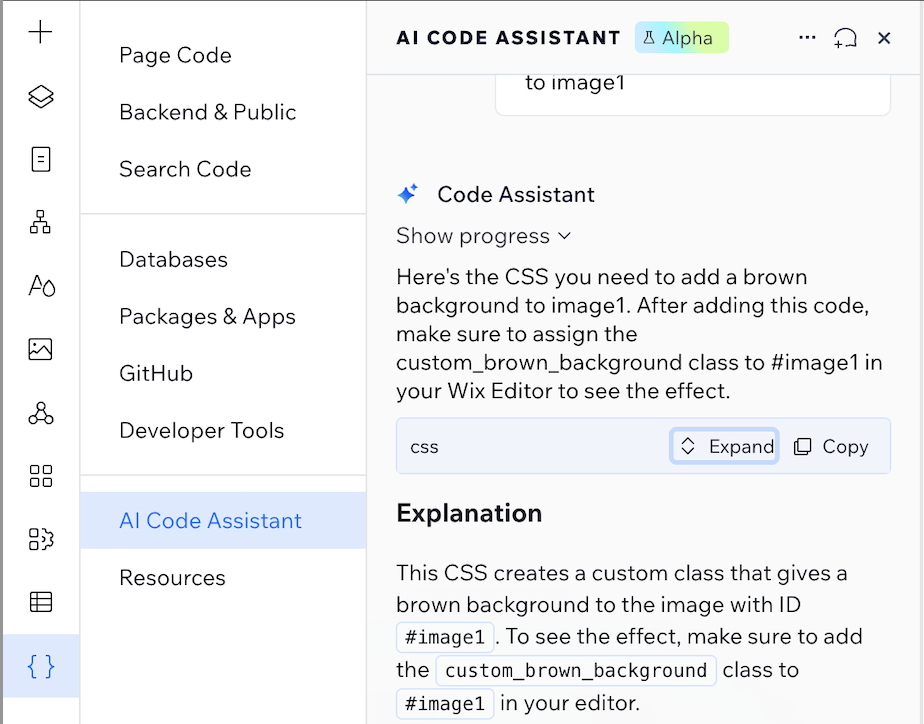Viewport: 924px width, 724px height.
Task: Select Search Code menu item
Action: [x=185, y=169]
